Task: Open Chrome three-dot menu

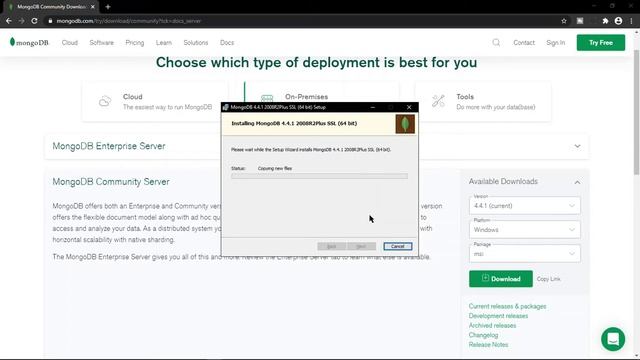Action: 631,21
